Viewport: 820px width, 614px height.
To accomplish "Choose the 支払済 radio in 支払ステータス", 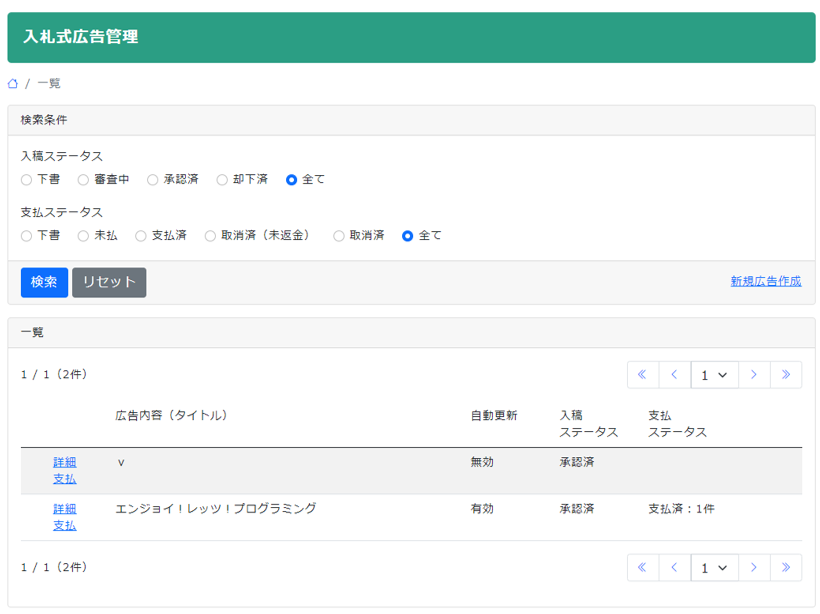I will (x=139, y=235).
